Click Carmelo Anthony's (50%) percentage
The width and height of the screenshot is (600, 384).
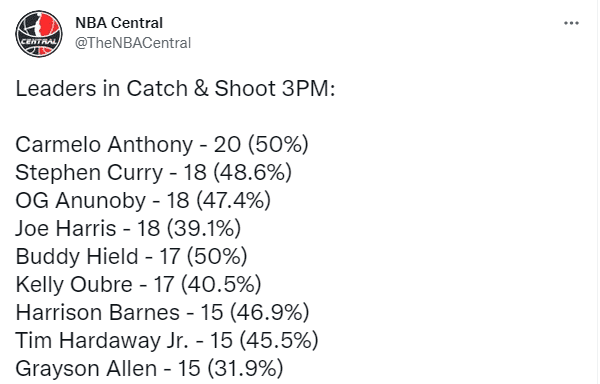tap(278, 145)
